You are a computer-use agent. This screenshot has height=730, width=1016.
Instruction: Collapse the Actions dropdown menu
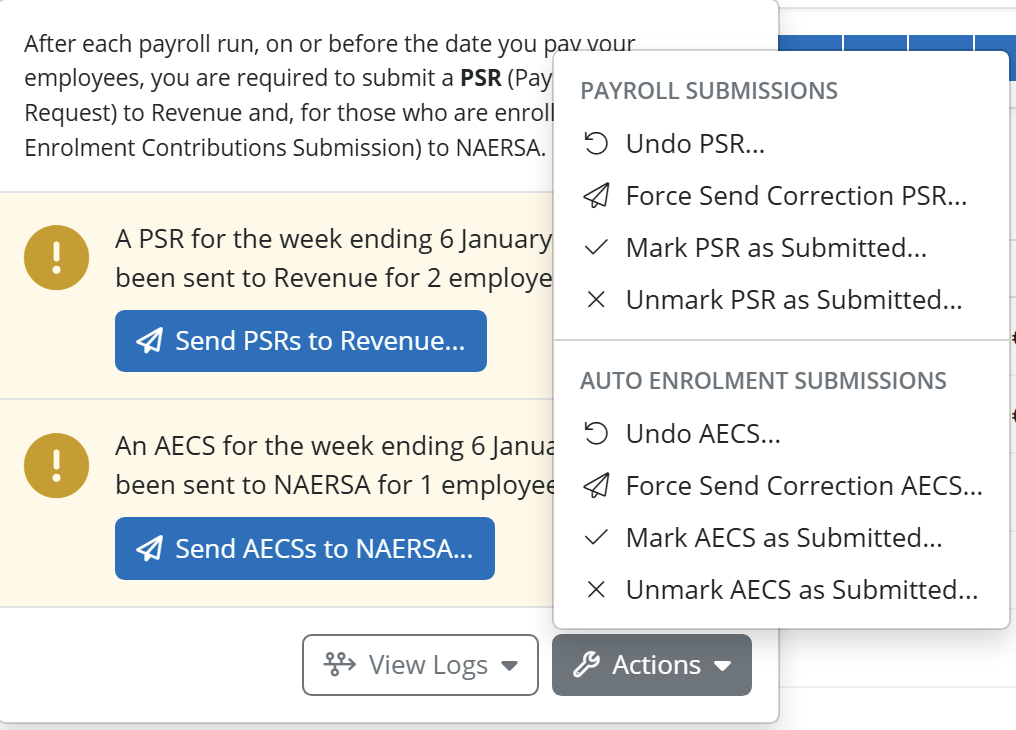point(652,665)
